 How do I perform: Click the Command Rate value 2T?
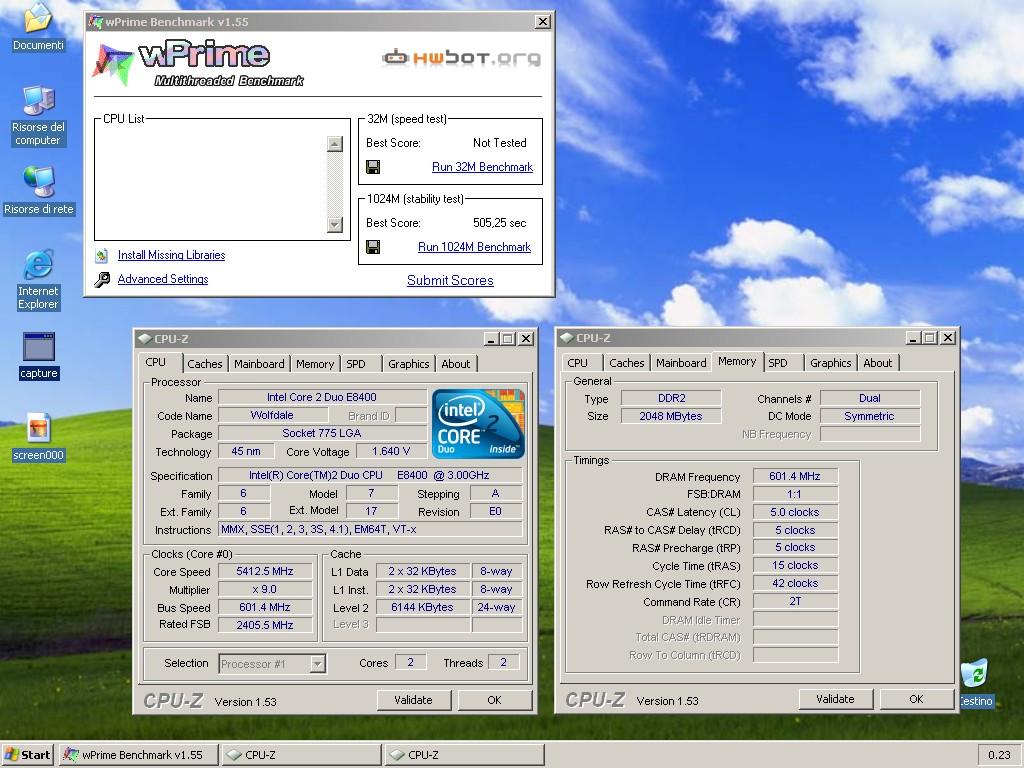[795, 601]
